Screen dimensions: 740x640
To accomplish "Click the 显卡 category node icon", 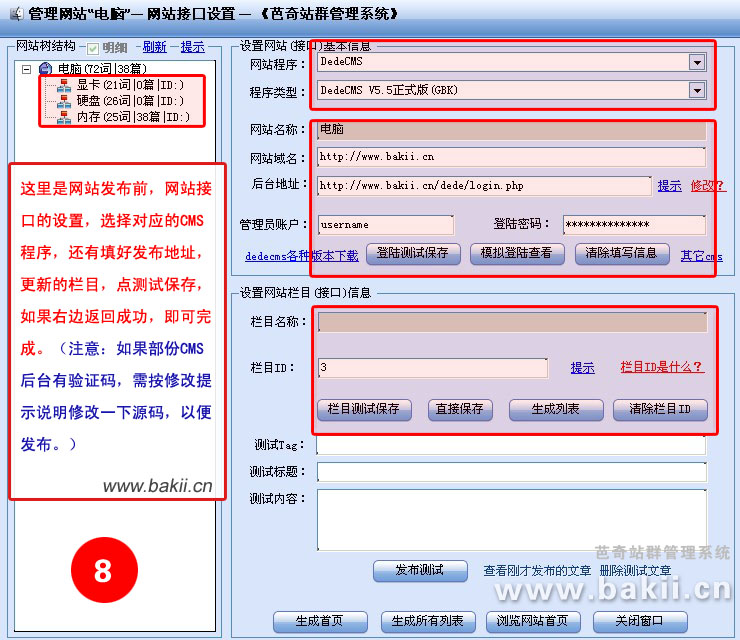I will 64,85.
